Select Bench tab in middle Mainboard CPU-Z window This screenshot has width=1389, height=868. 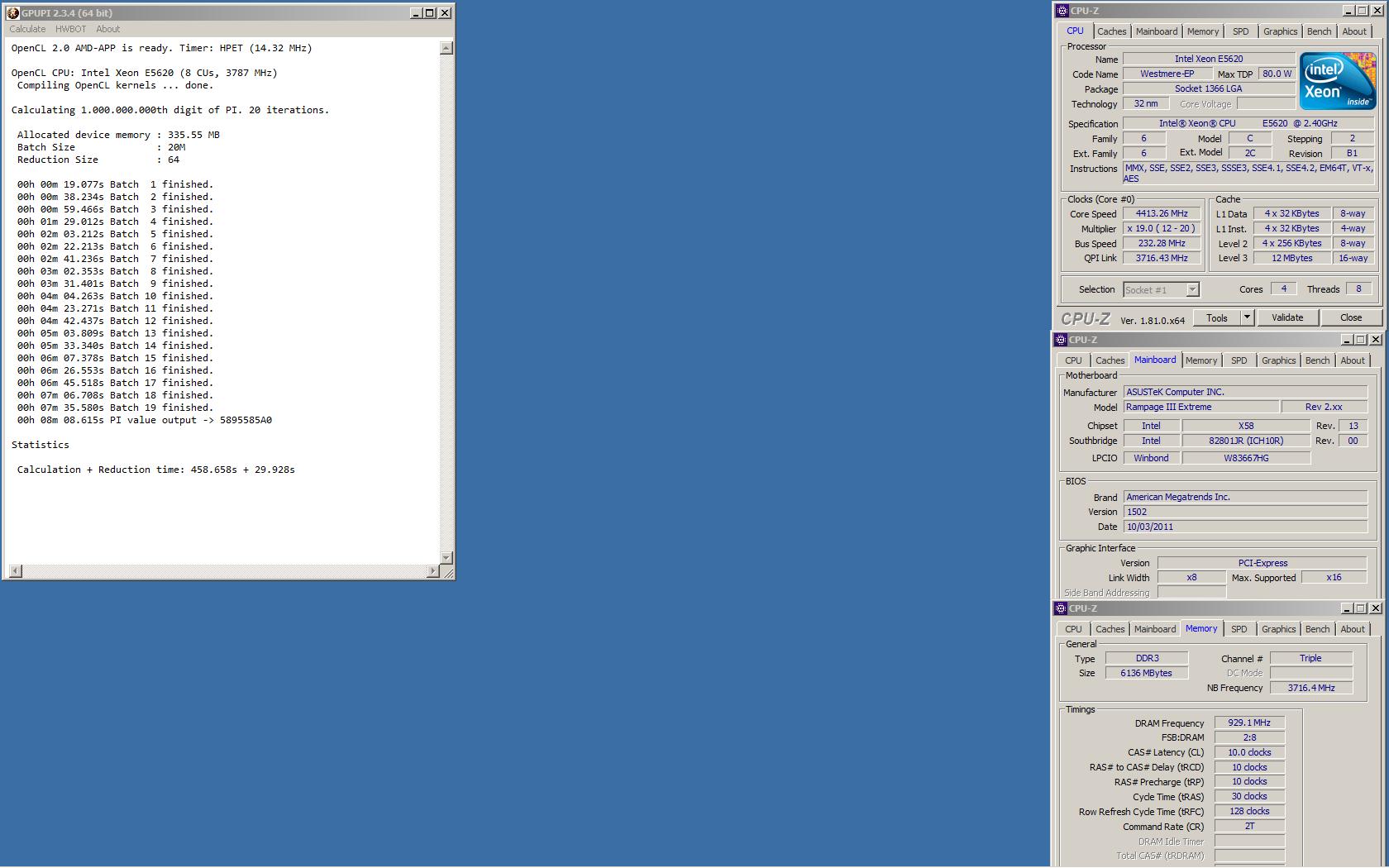tap(1317, 360)
